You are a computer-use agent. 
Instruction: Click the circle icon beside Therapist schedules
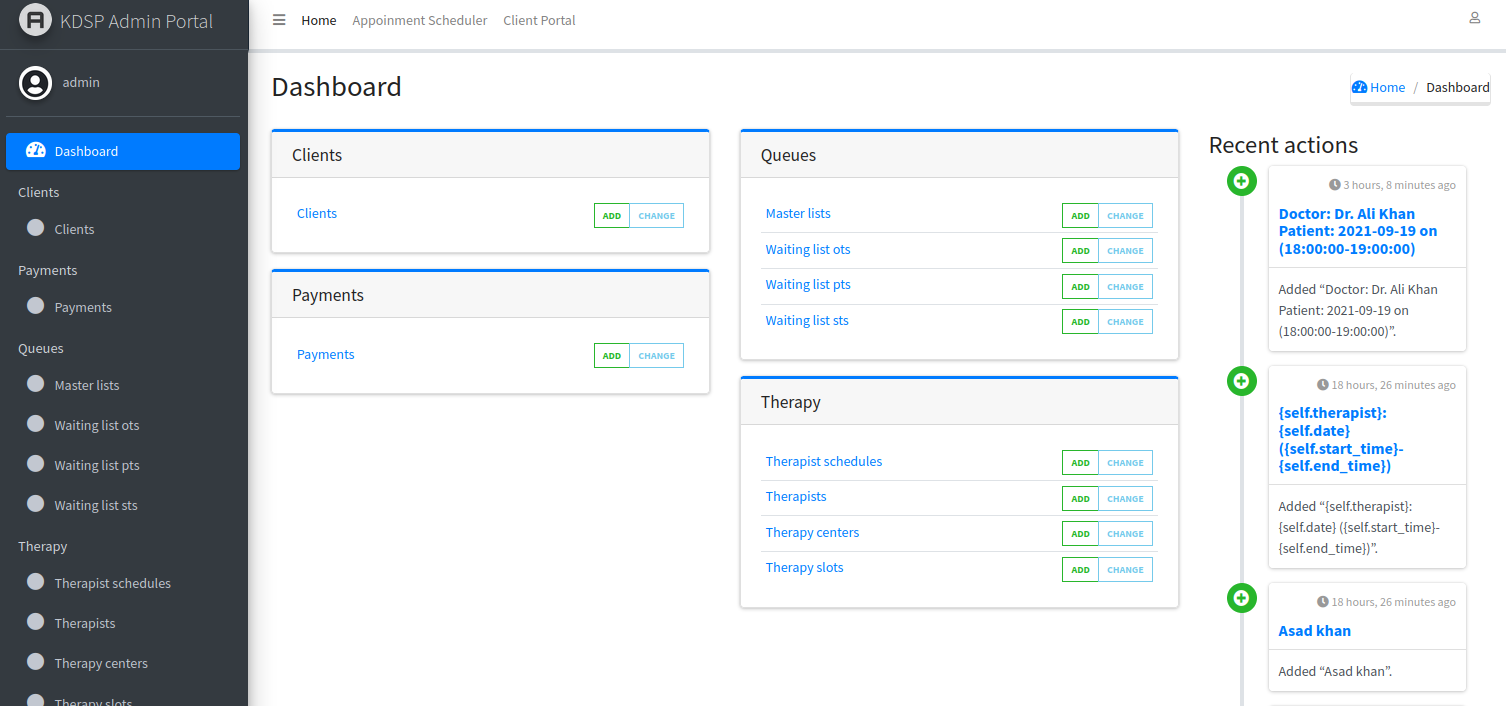(x=36, y=582)
